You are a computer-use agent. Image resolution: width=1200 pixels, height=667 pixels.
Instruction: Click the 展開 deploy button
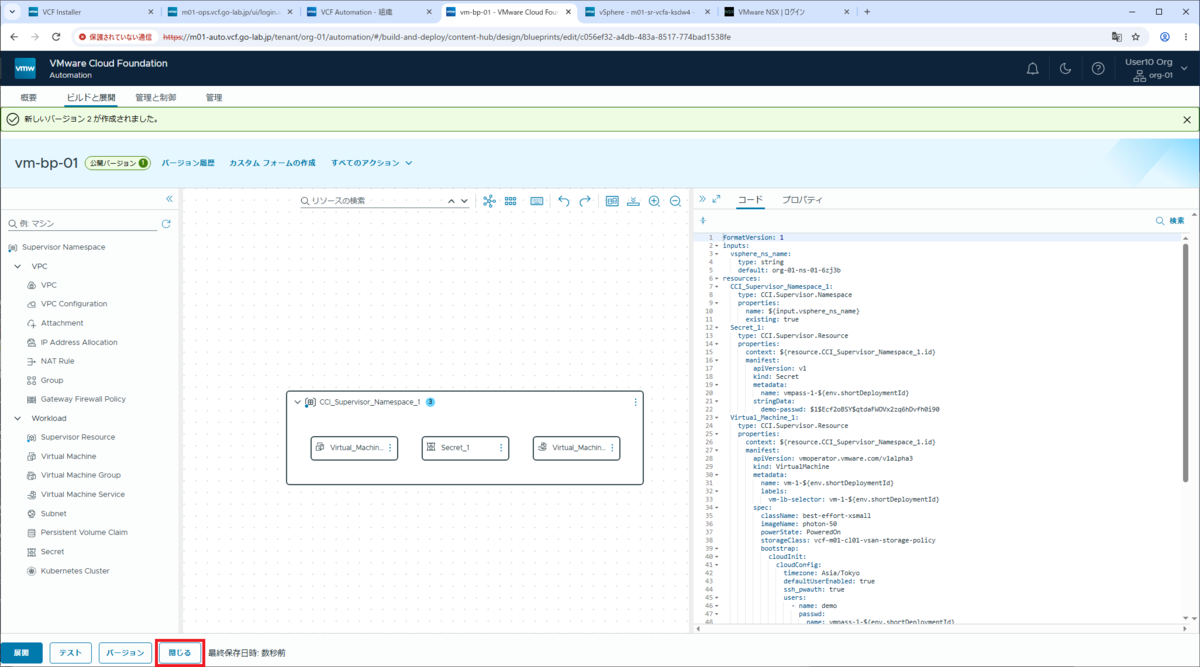(x=21, y=653)
